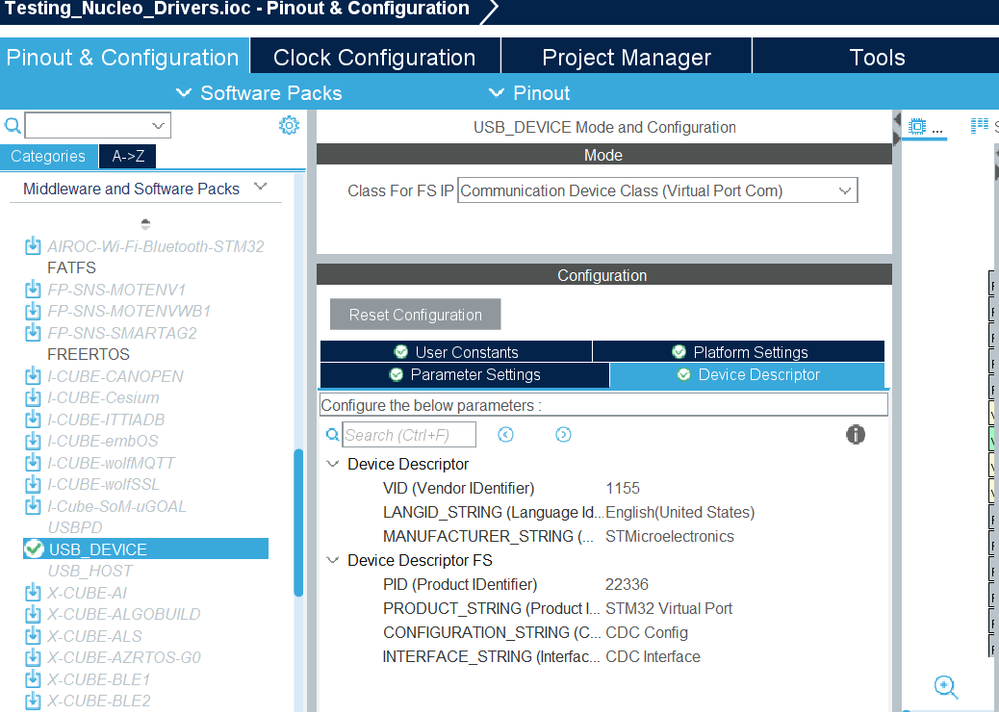Select USB_HOST in the middleware list
Screen dimensions: 999x712
tap(90, 571)
